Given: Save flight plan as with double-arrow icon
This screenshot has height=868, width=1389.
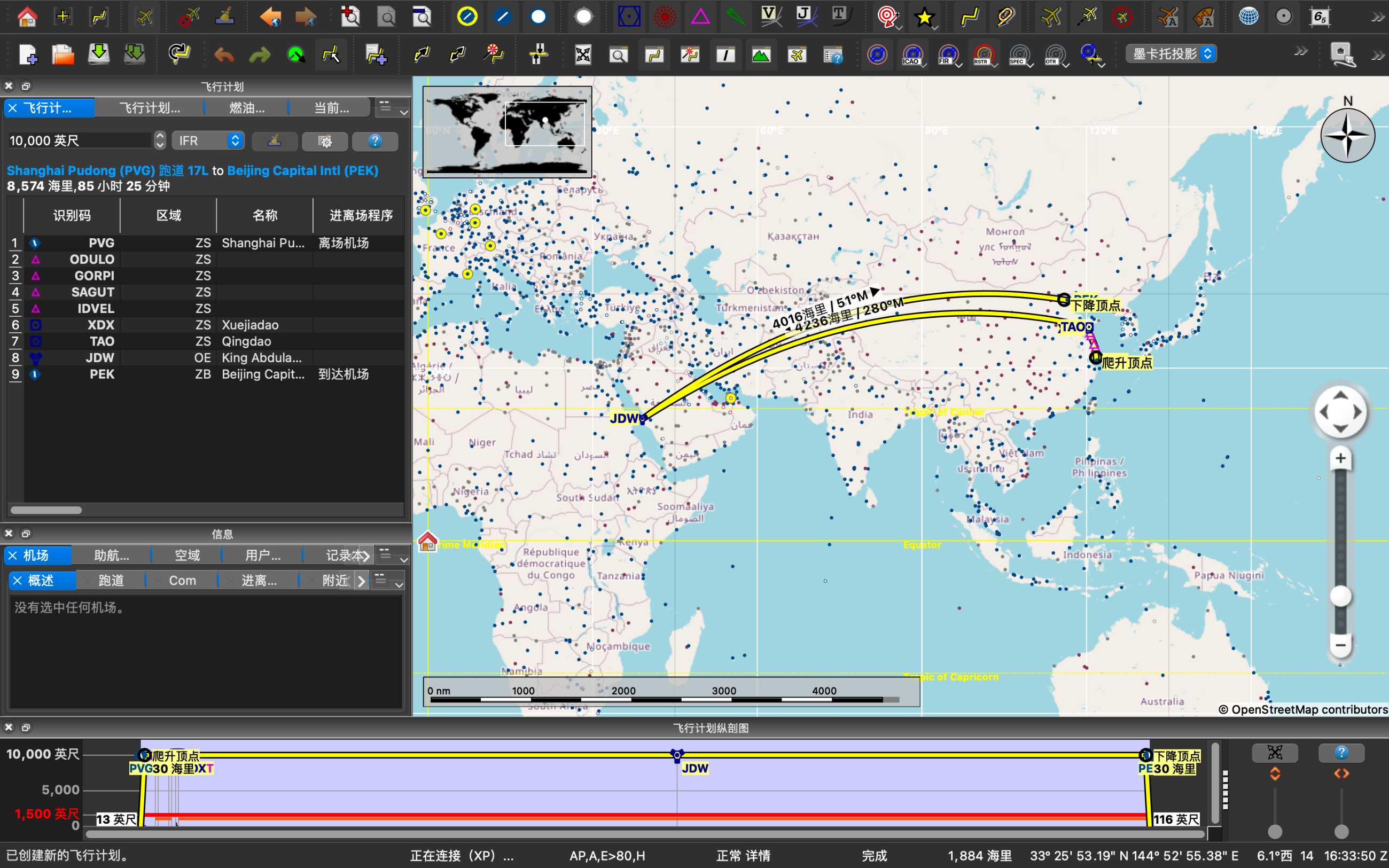Looking at the screenshot, I should (134, 55).
